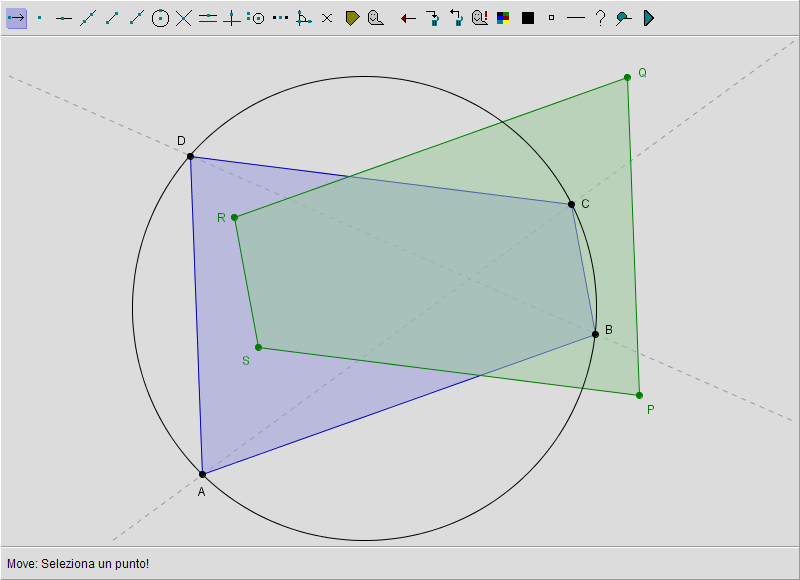Select point D on the circle
800x580 pixels.
coord(190,157)
